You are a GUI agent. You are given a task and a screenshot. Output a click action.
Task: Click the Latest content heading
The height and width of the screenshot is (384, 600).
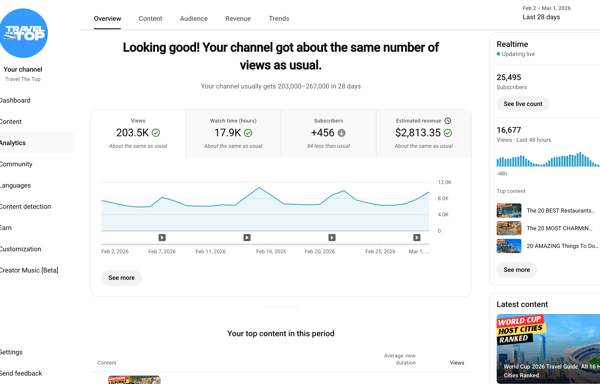pyautogui.click(x=522, y=304)
